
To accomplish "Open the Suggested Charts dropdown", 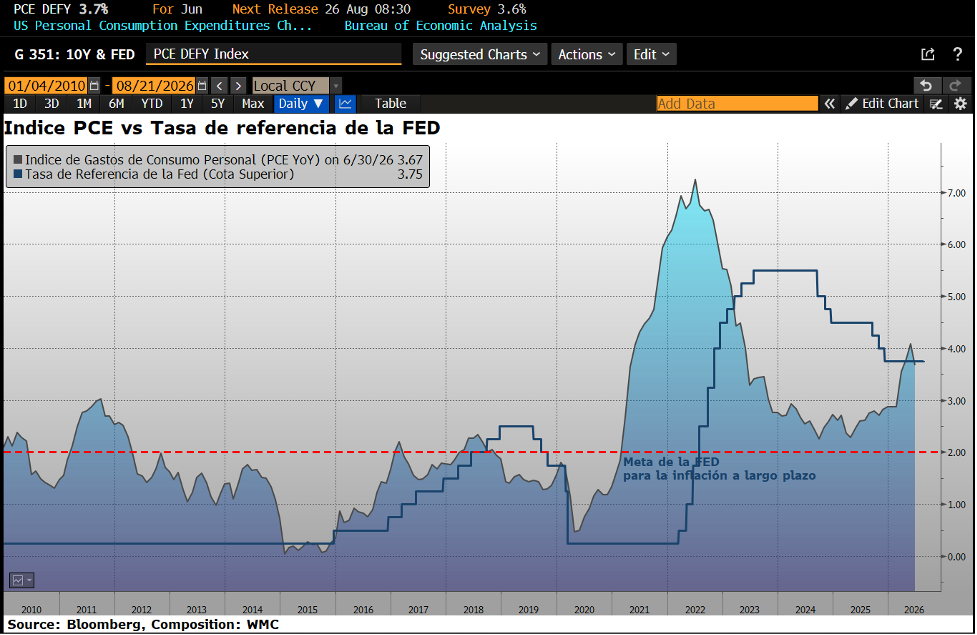I will point(480,54).
